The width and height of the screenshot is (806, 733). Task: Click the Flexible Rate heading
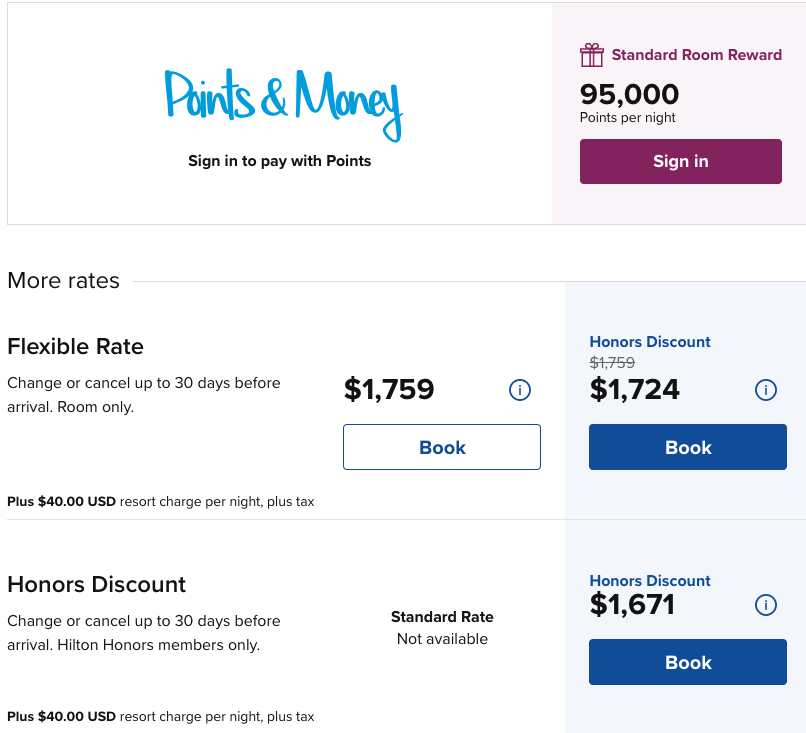click(76, 347)
